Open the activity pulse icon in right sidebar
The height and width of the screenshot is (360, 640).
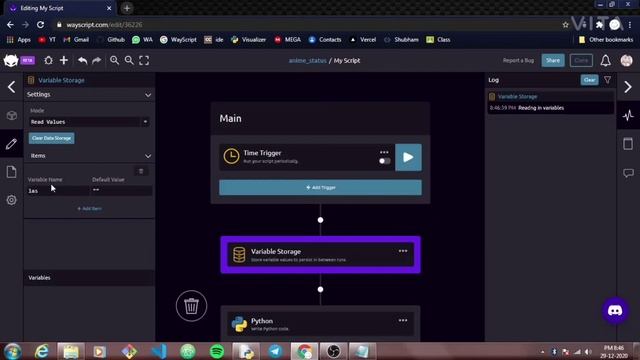point(628,116)
